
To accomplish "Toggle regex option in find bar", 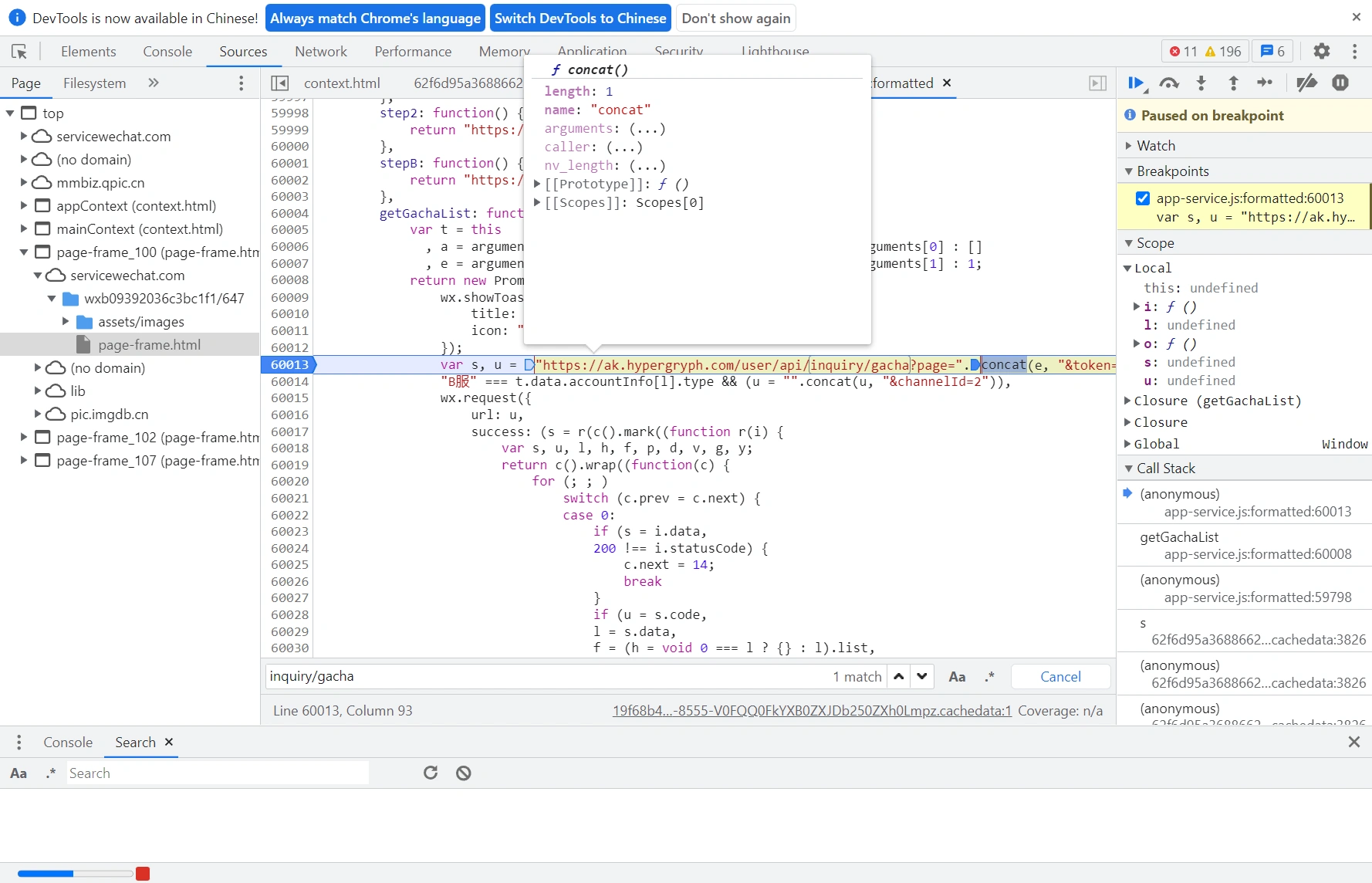I will [x=990, y=677].
